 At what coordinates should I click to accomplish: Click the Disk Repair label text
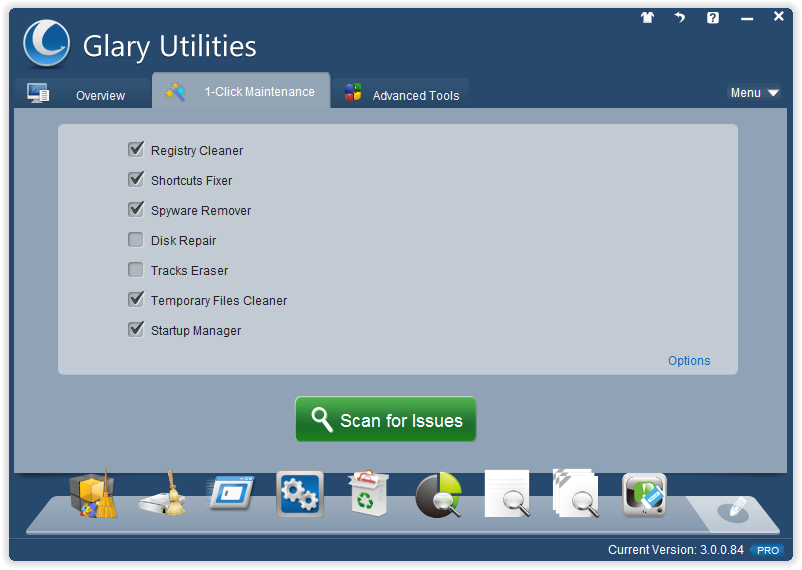coord(184,241)
